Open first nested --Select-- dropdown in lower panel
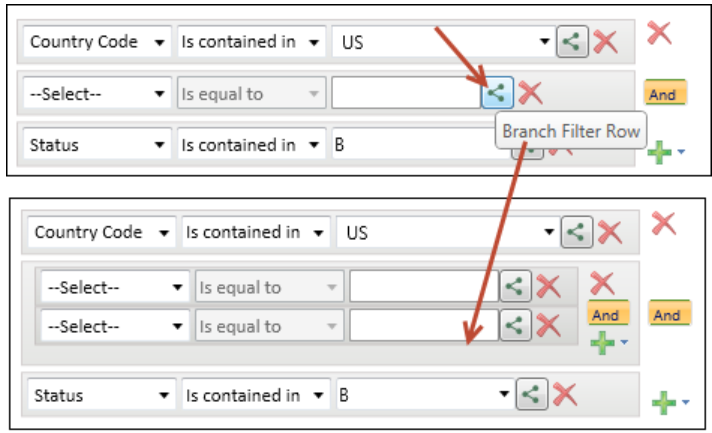The width and height of the screenshot is (712, 433). [x=115, y=288]
